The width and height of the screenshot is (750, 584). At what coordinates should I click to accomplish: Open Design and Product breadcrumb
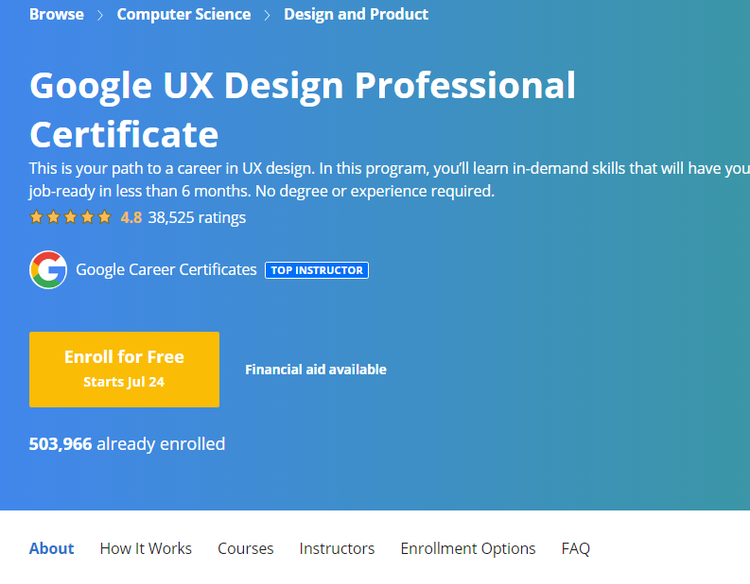click(356, 14)
